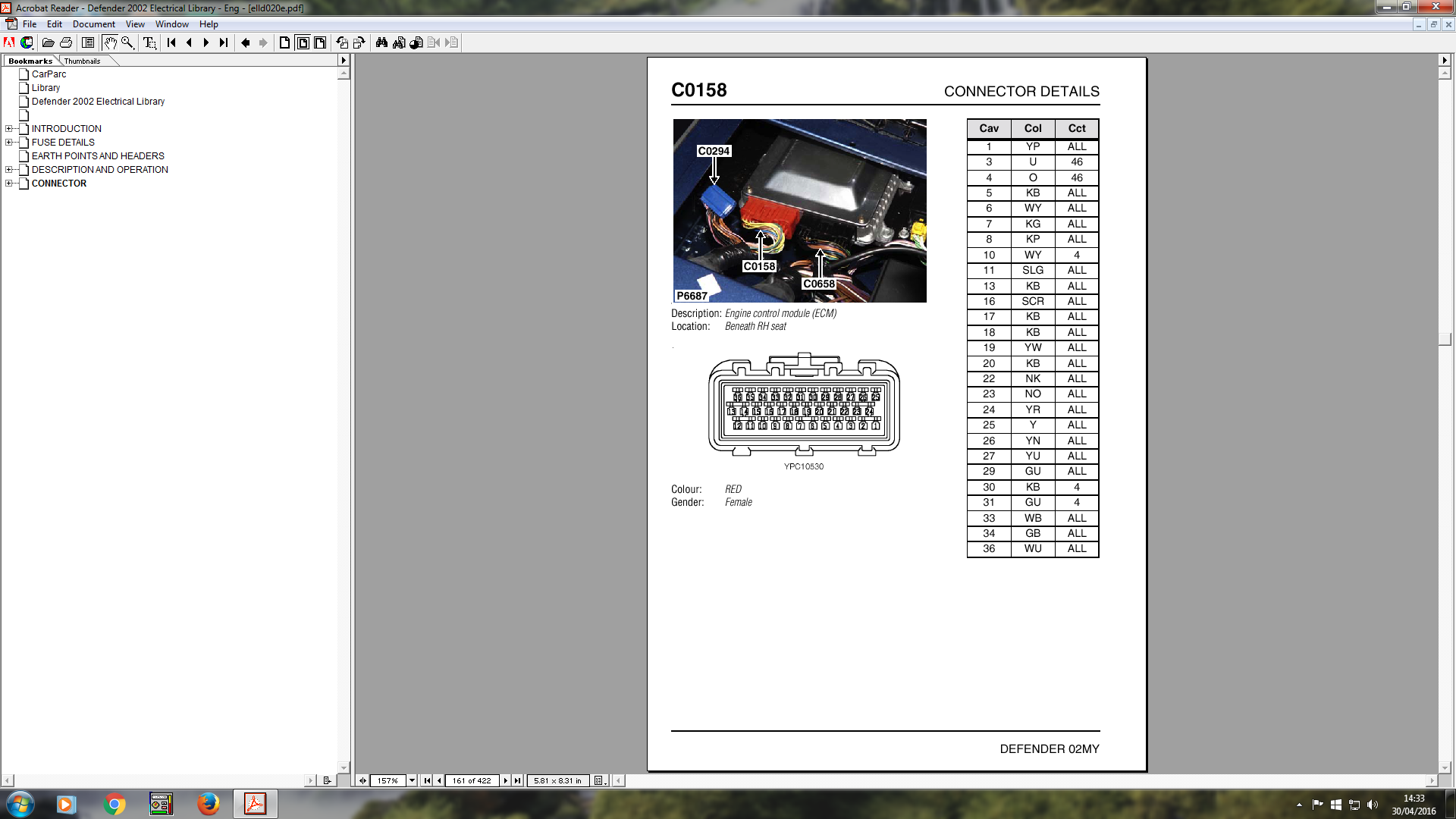
Task: Click status bar previous page button
Action: tap(439, 780)
